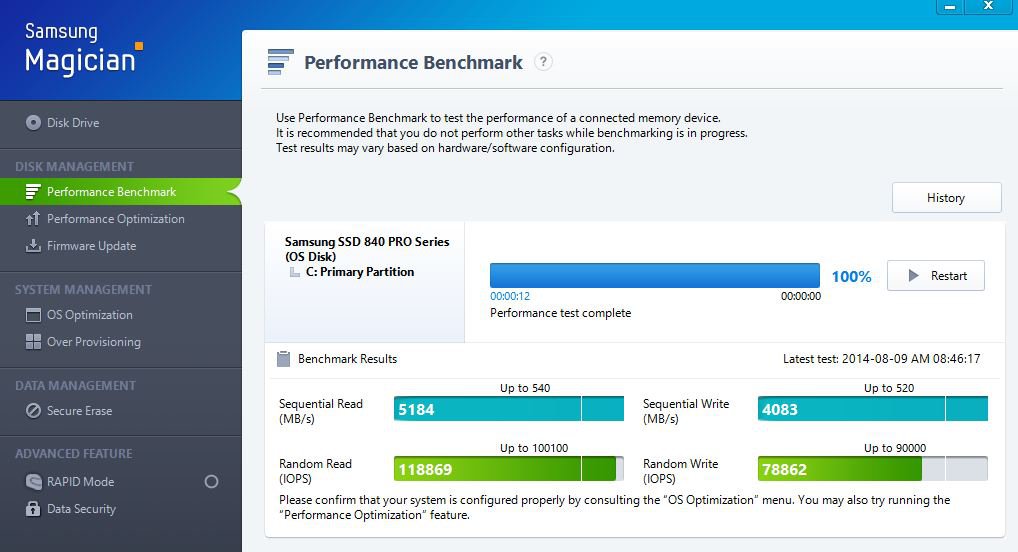Viewport: 1018px width, 552px height.
Task: Click the Benchmark Results heading
Action: (x=347, y=358)
